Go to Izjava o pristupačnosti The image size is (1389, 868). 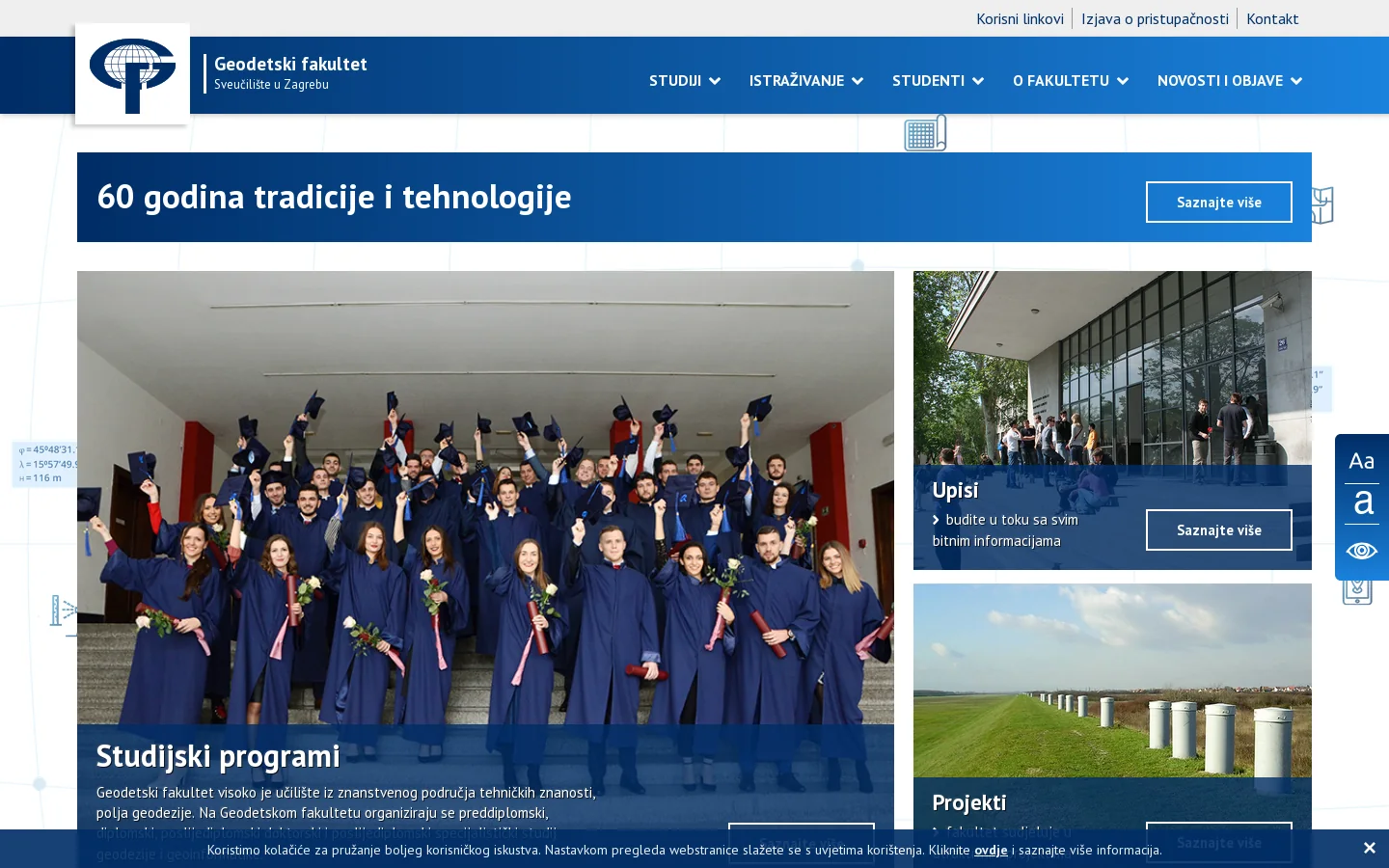[x=1155, y=18]
